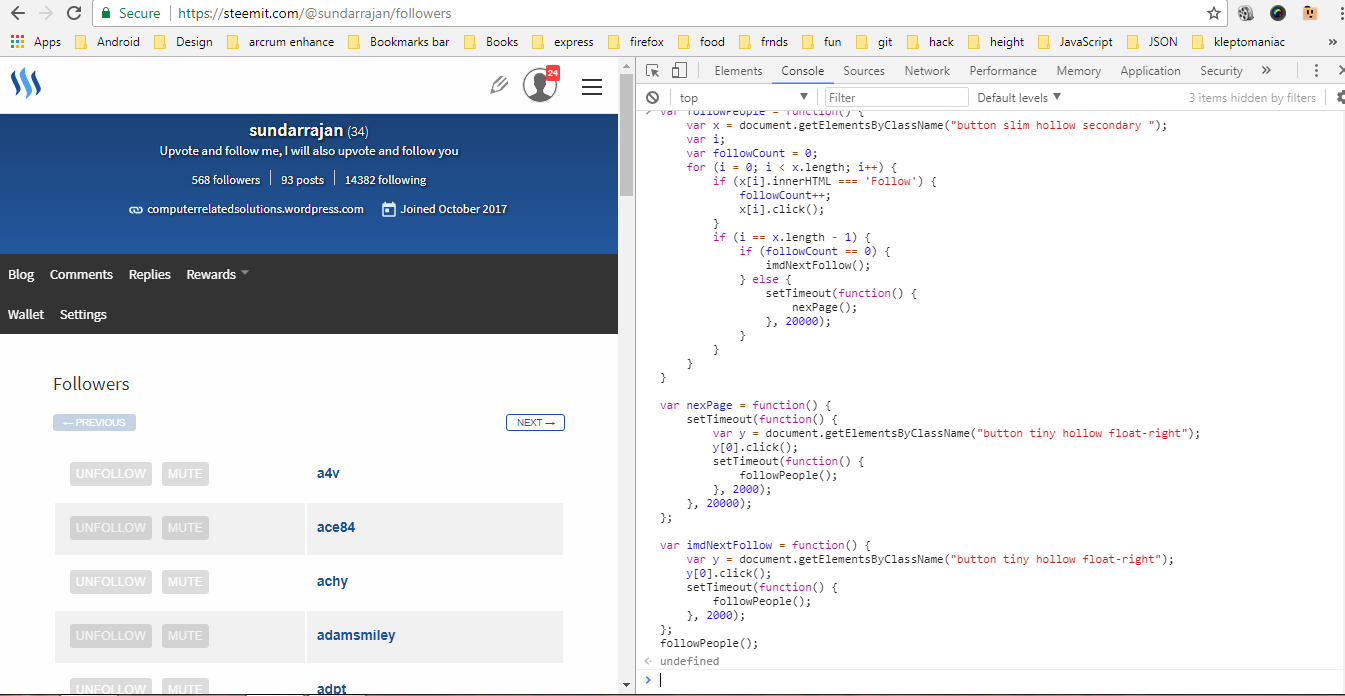Click the film reel extension icon
The width and height of the screenshot is (1345, 696).
pyautogui.click(x=1246, y=13)
